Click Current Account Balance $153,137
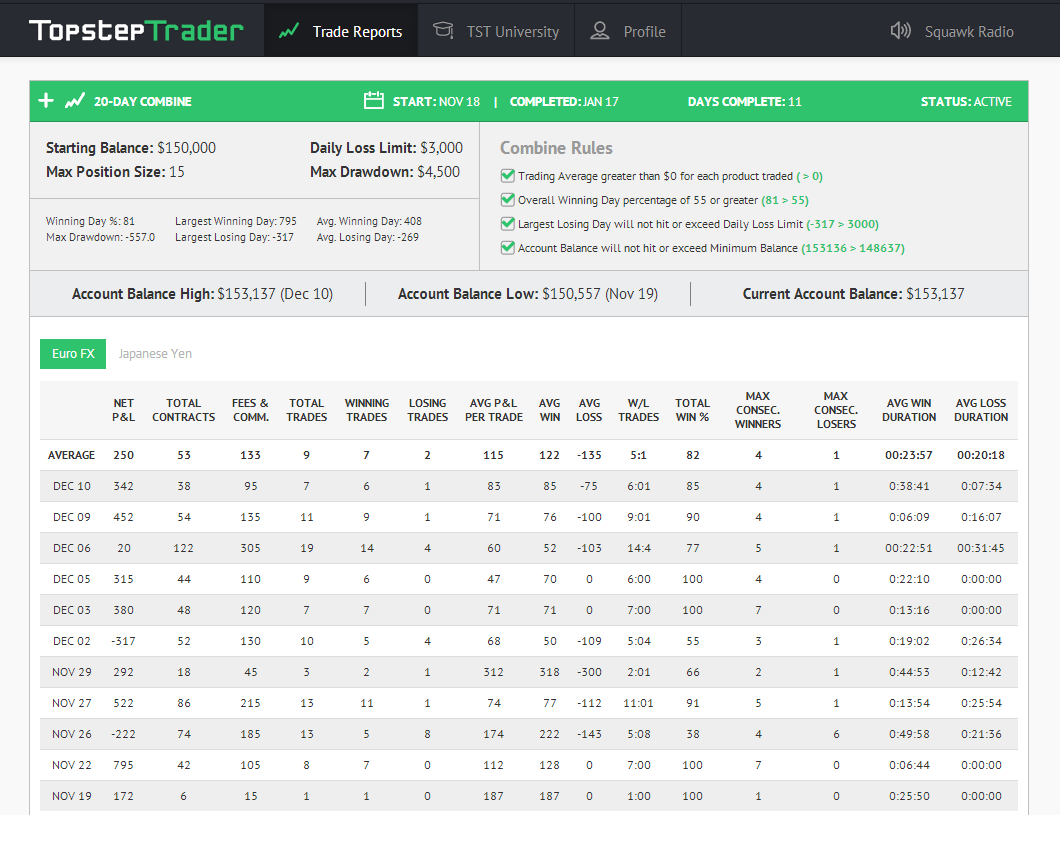 [853, 294]
